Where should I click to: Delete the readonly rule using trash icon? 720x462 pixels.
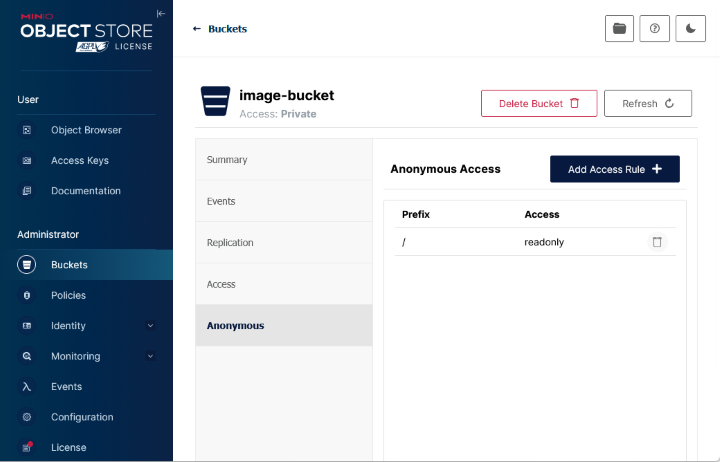(x=657, y=242)
